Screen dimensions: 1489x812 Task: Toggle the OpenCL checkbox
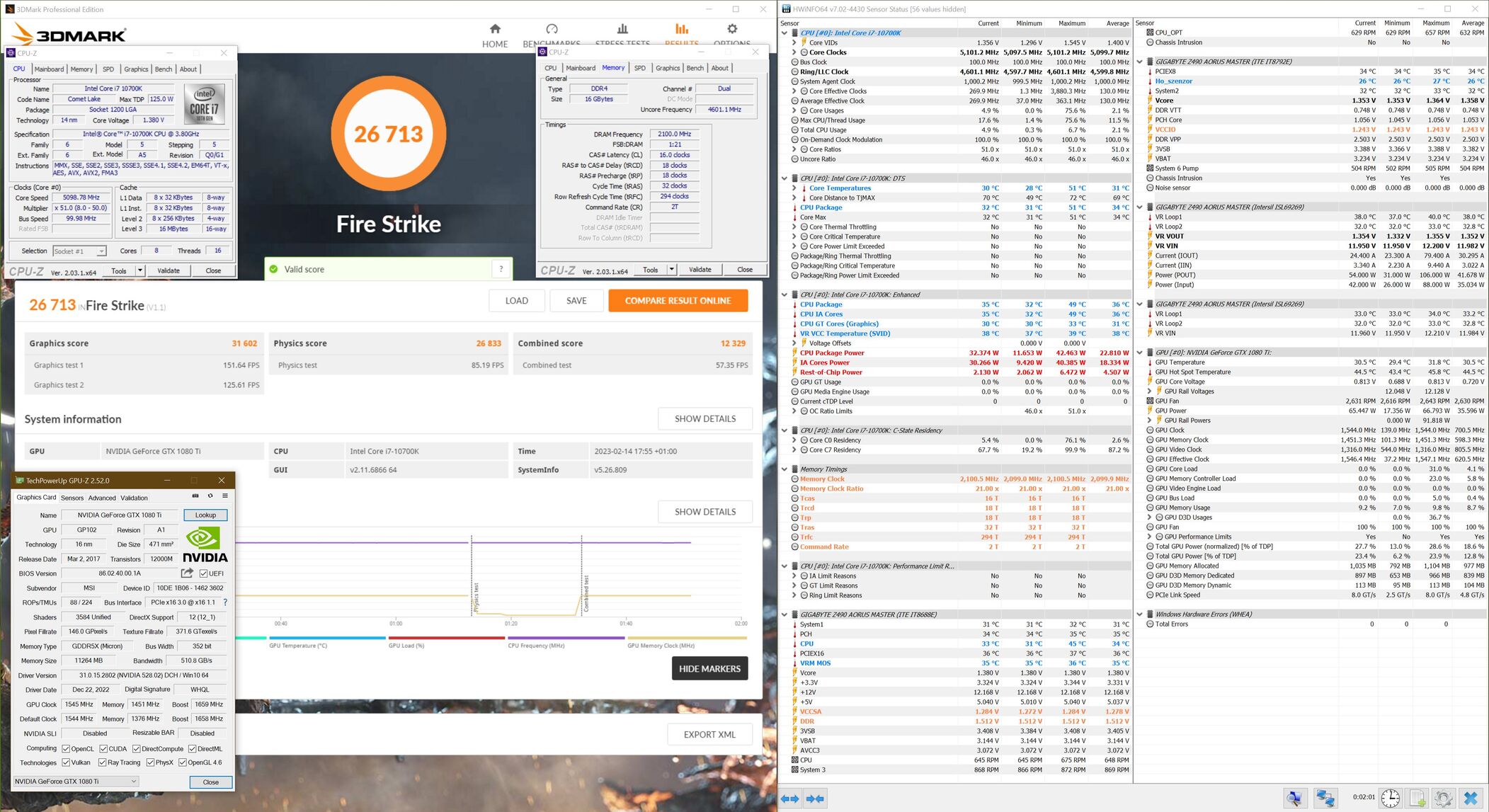66,748
